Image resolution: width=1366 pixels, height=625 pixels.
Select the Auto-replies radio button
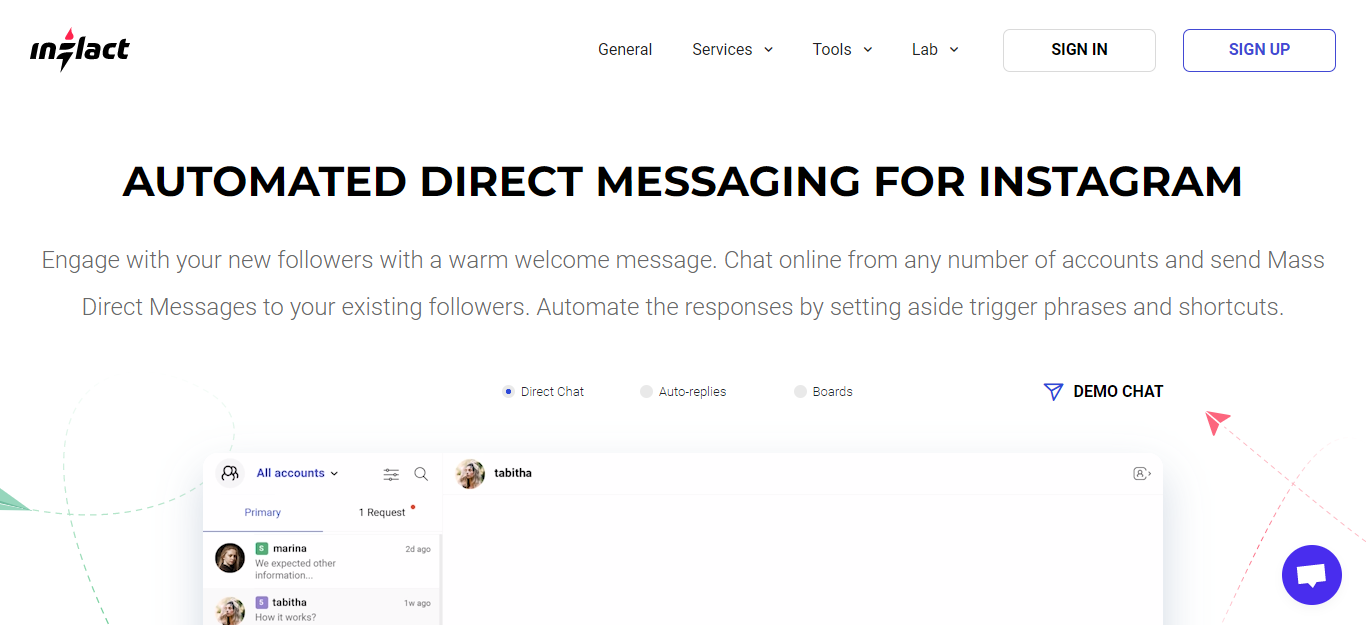[x=646, y=391]
